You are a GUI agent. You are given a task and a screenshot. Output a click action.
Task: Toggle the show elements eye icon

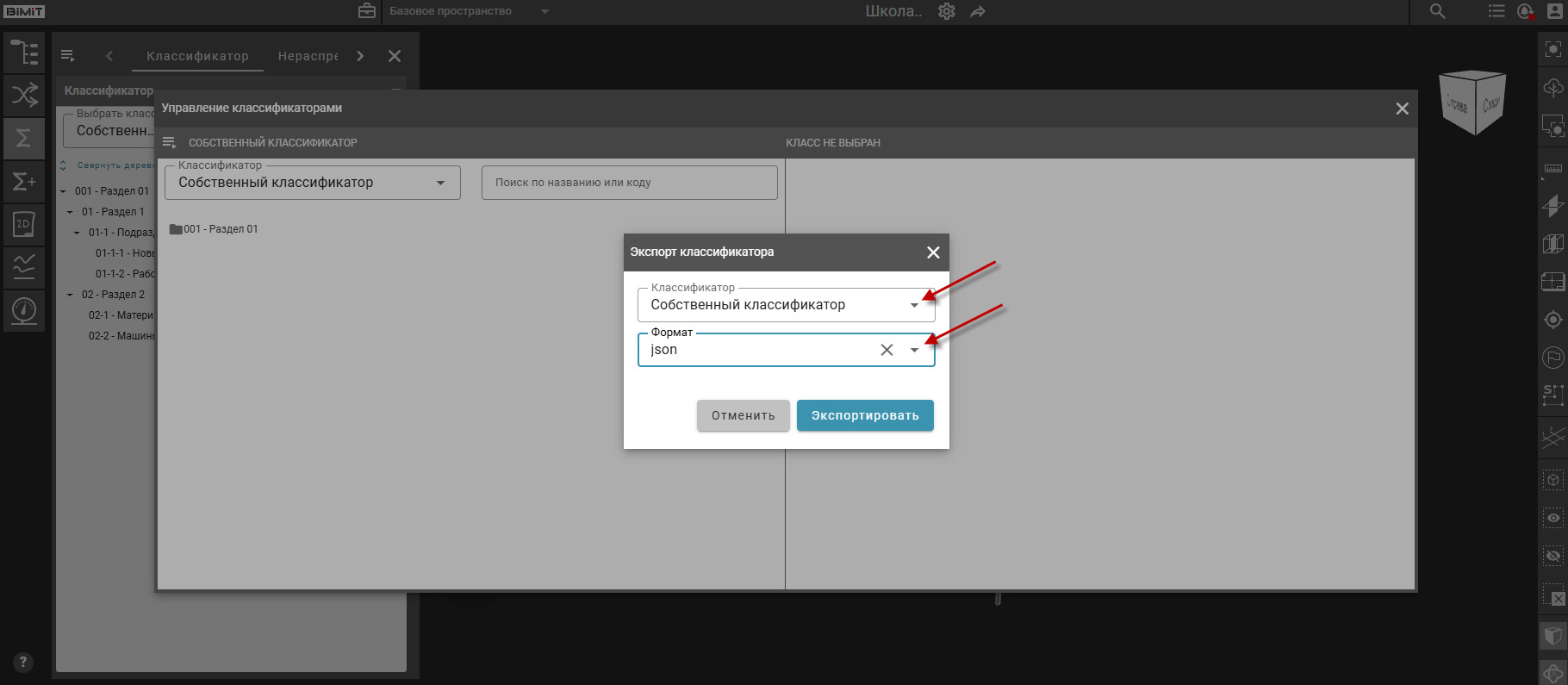pos(1552,518)
